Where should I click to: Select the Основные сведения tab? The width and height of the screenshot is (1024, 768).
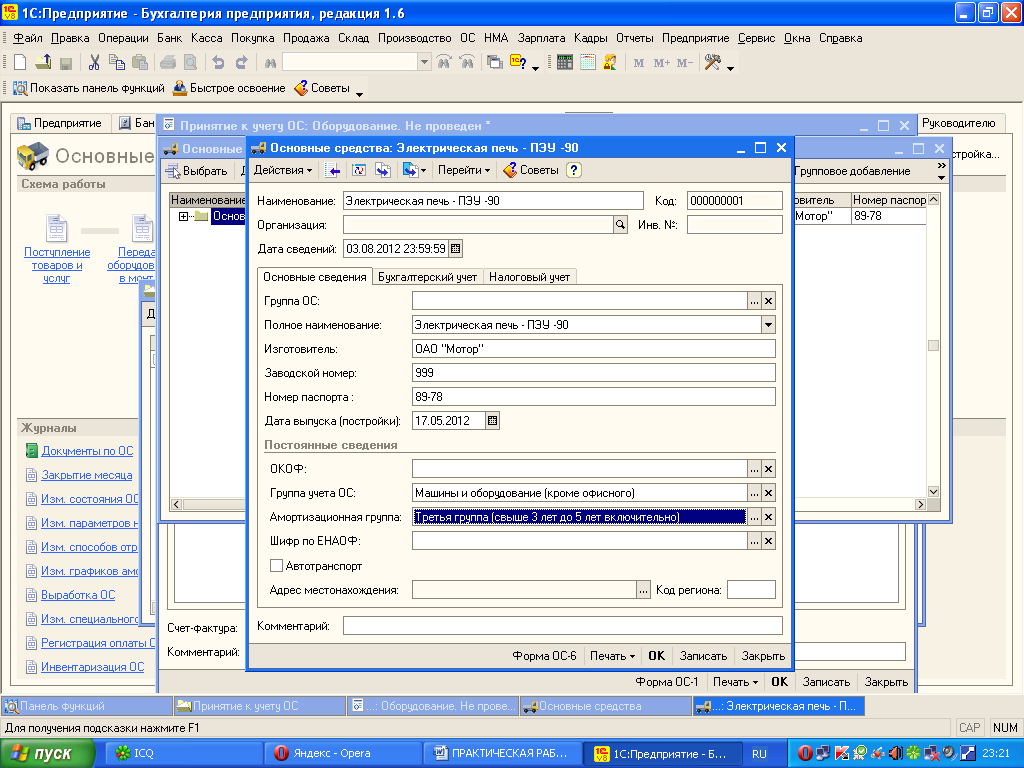315,277
